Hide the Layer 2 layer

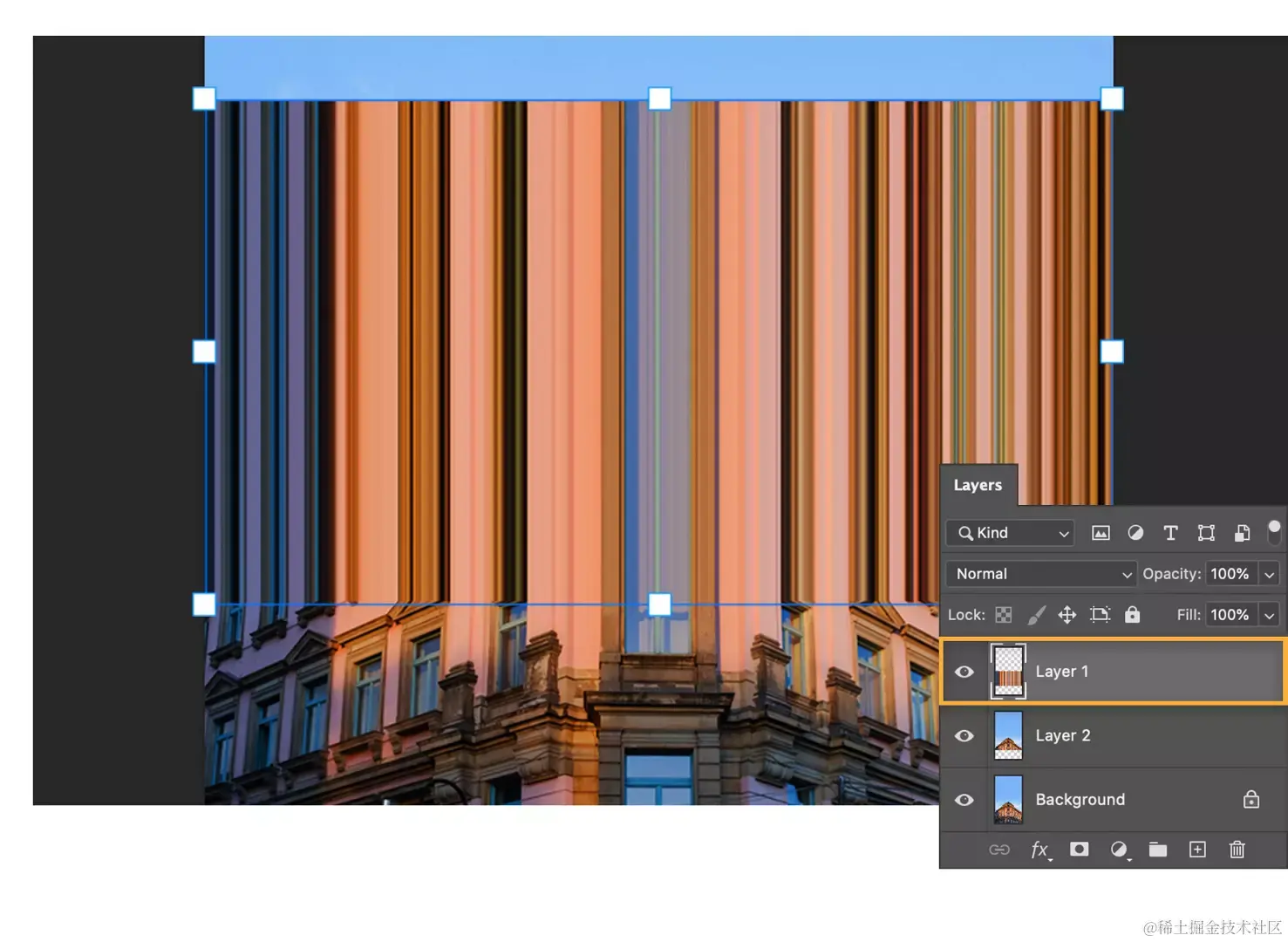click(964, 736)
